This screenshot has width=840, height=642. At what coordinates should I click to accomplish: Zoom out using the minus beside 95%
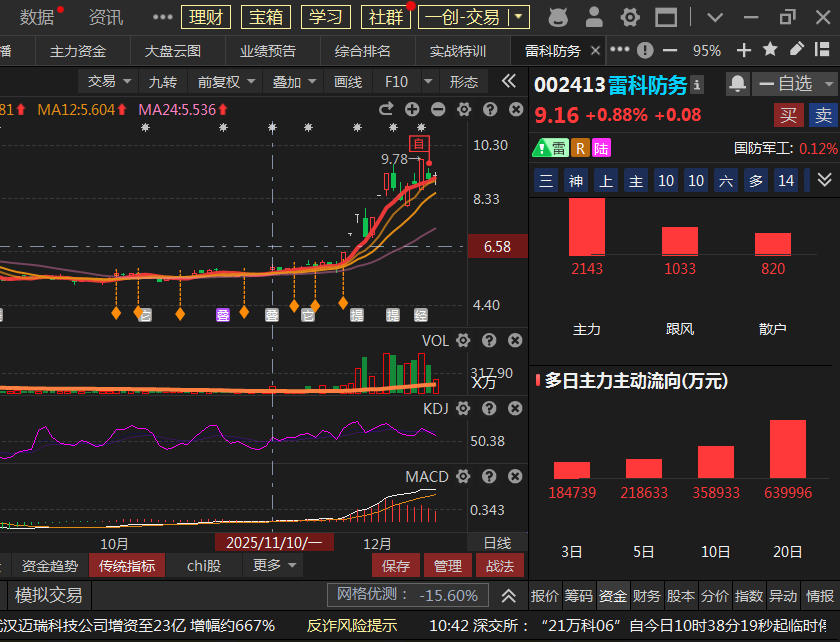[x=670, y=51]
